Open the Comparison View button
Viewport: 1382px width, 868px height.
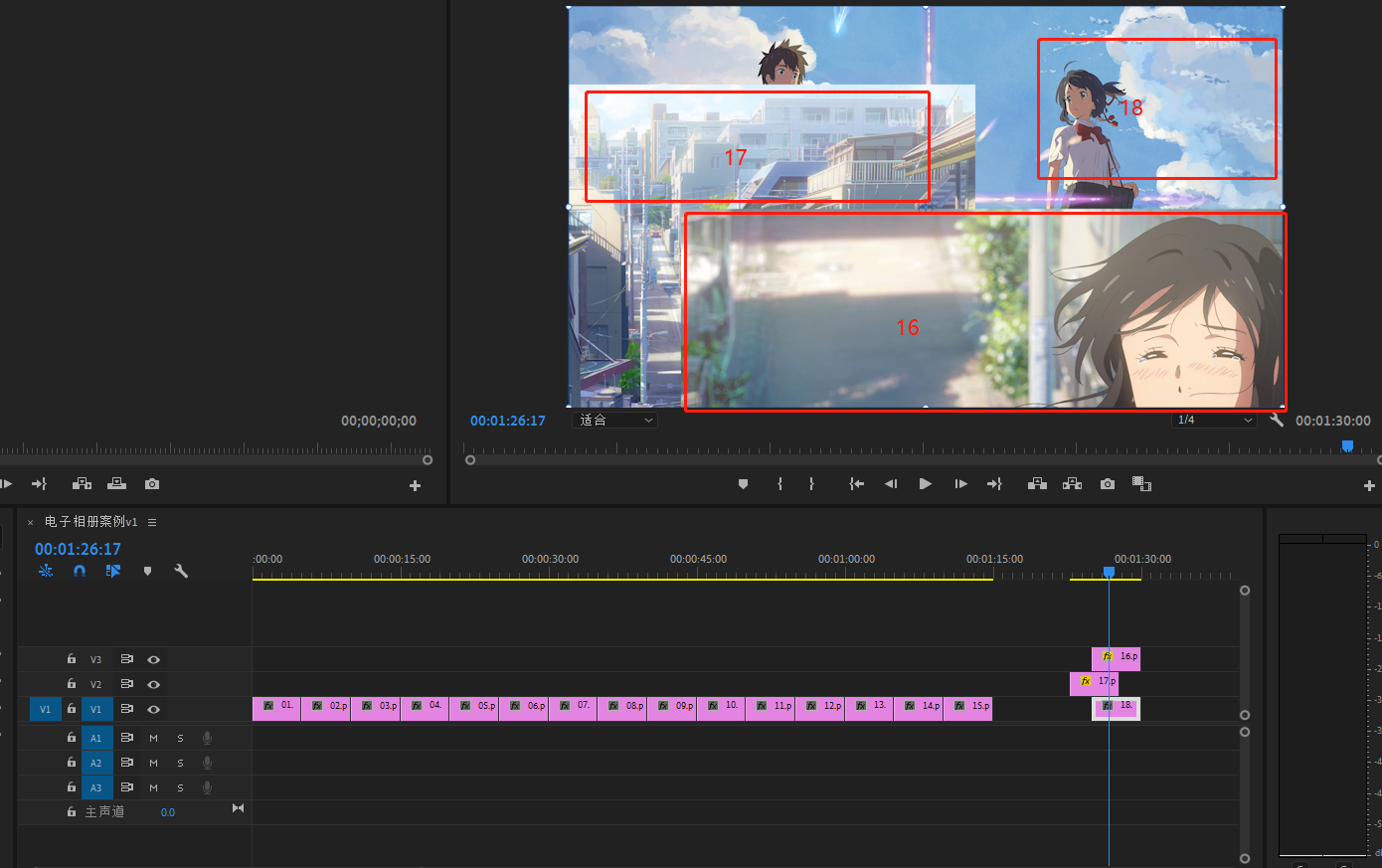coord(1141,484)
